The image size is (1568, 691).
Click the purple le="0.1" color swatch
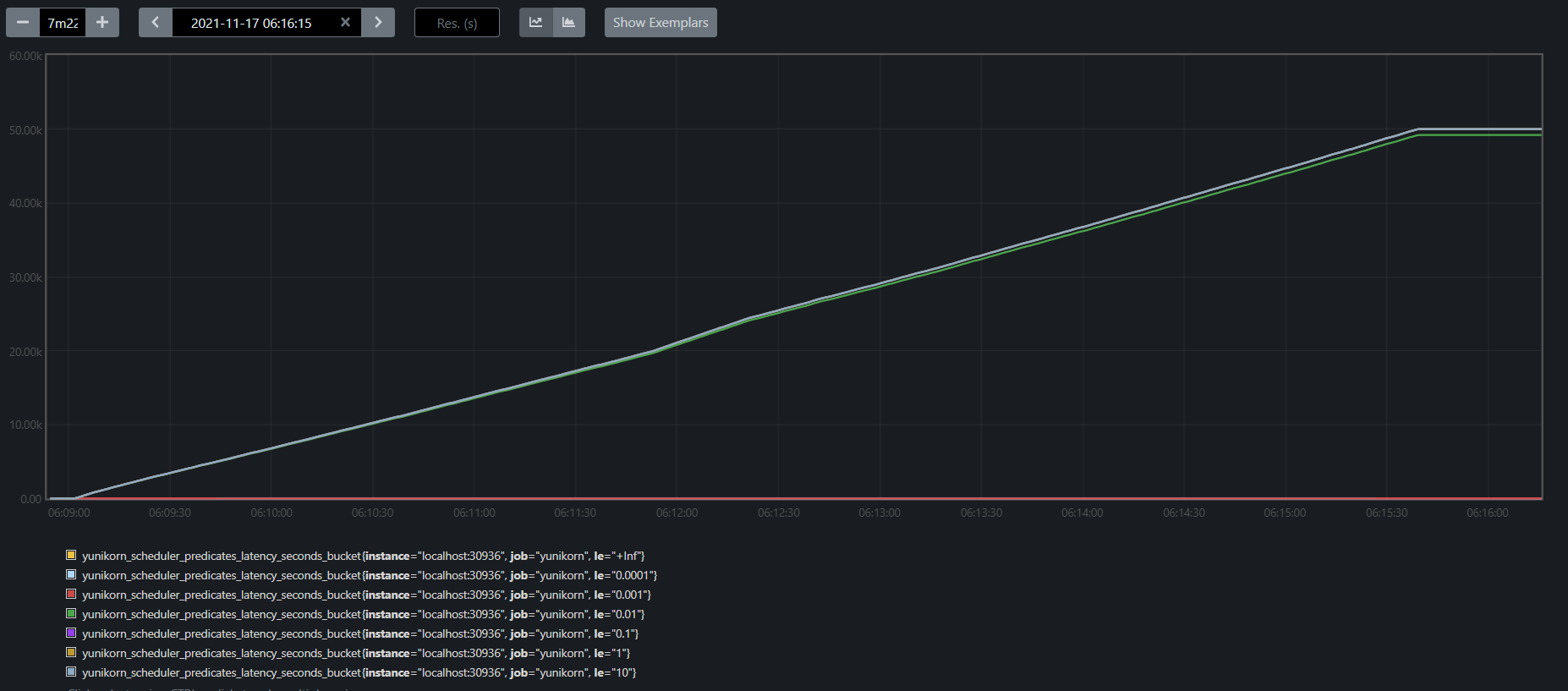click(x=71, y=633)
